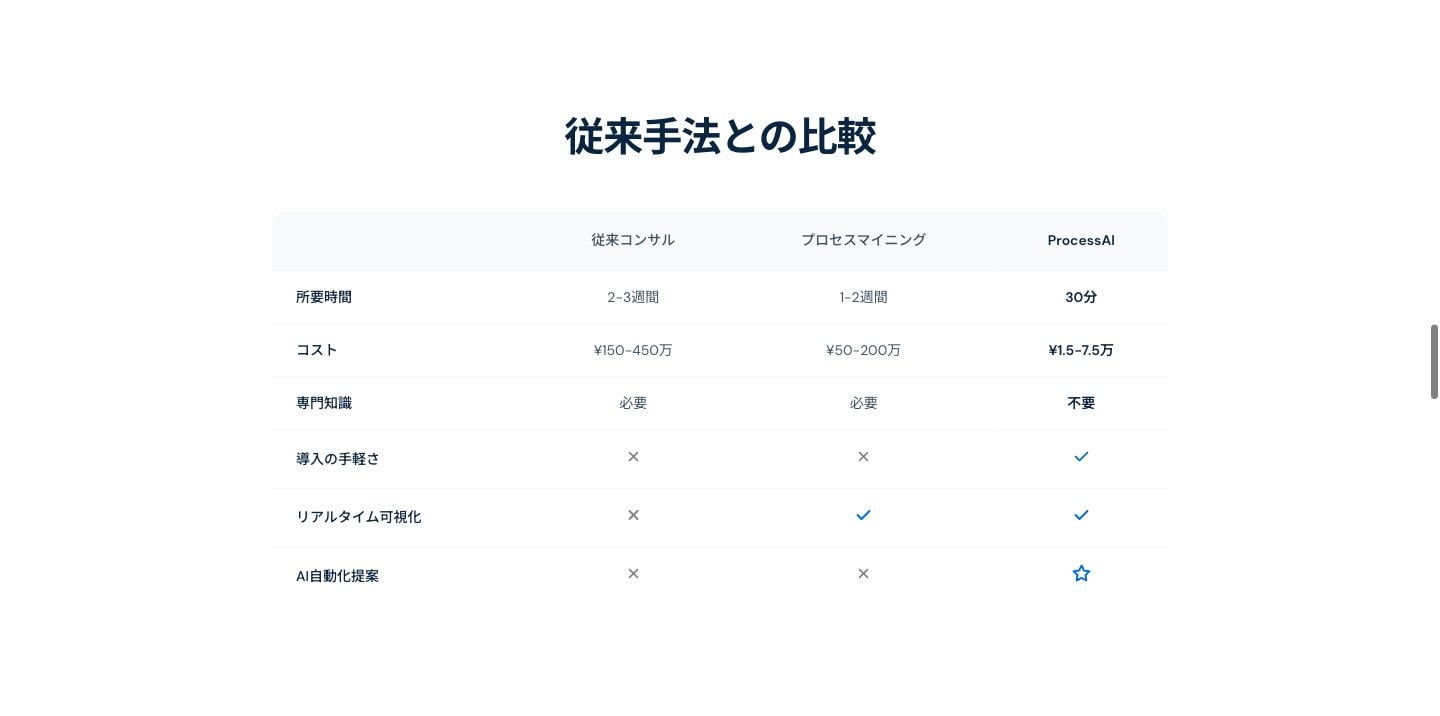
Task: Click the 2-3週間 cell
Action: 633,297
